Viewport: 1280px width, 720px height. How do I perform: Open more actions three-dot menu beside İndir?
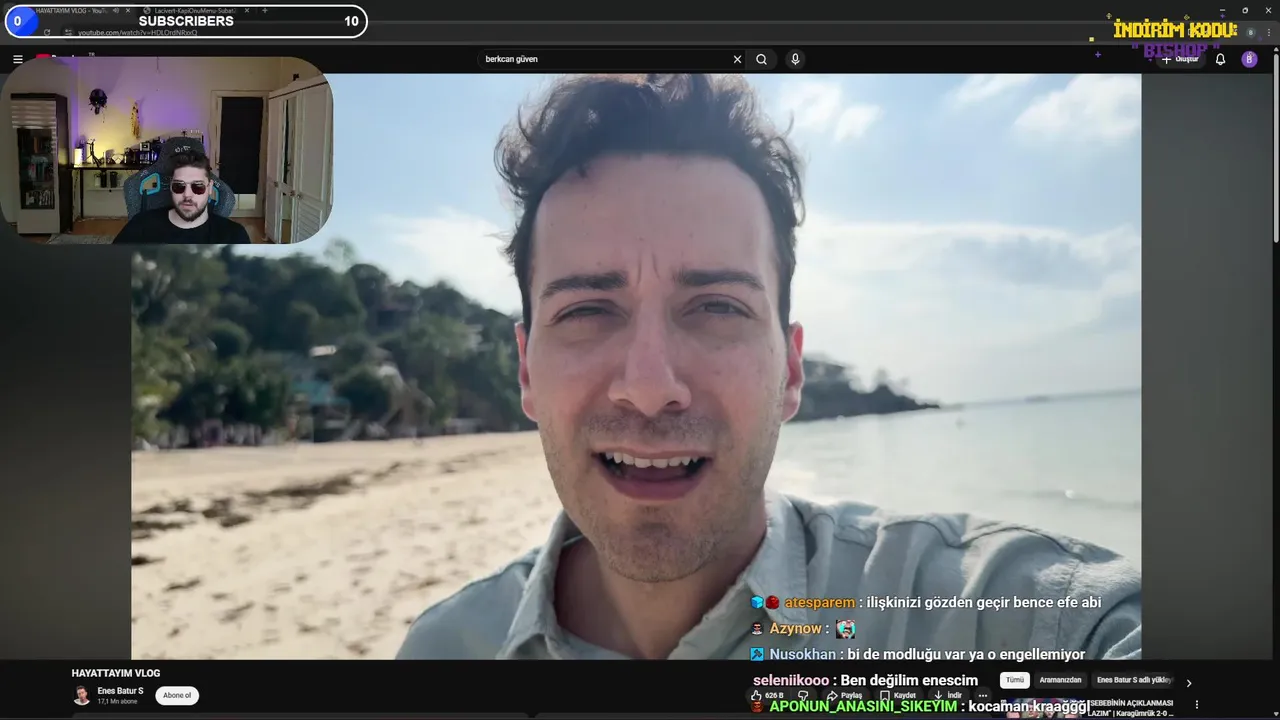click(983, 695)
